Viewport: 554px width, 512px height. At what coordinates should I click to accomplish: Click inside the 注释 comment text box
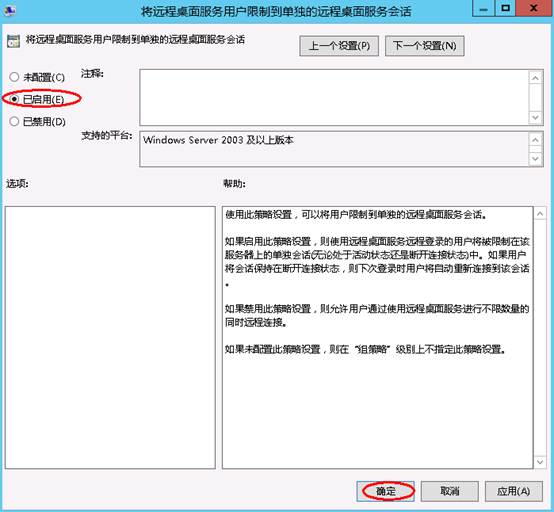tap(334, 98)
